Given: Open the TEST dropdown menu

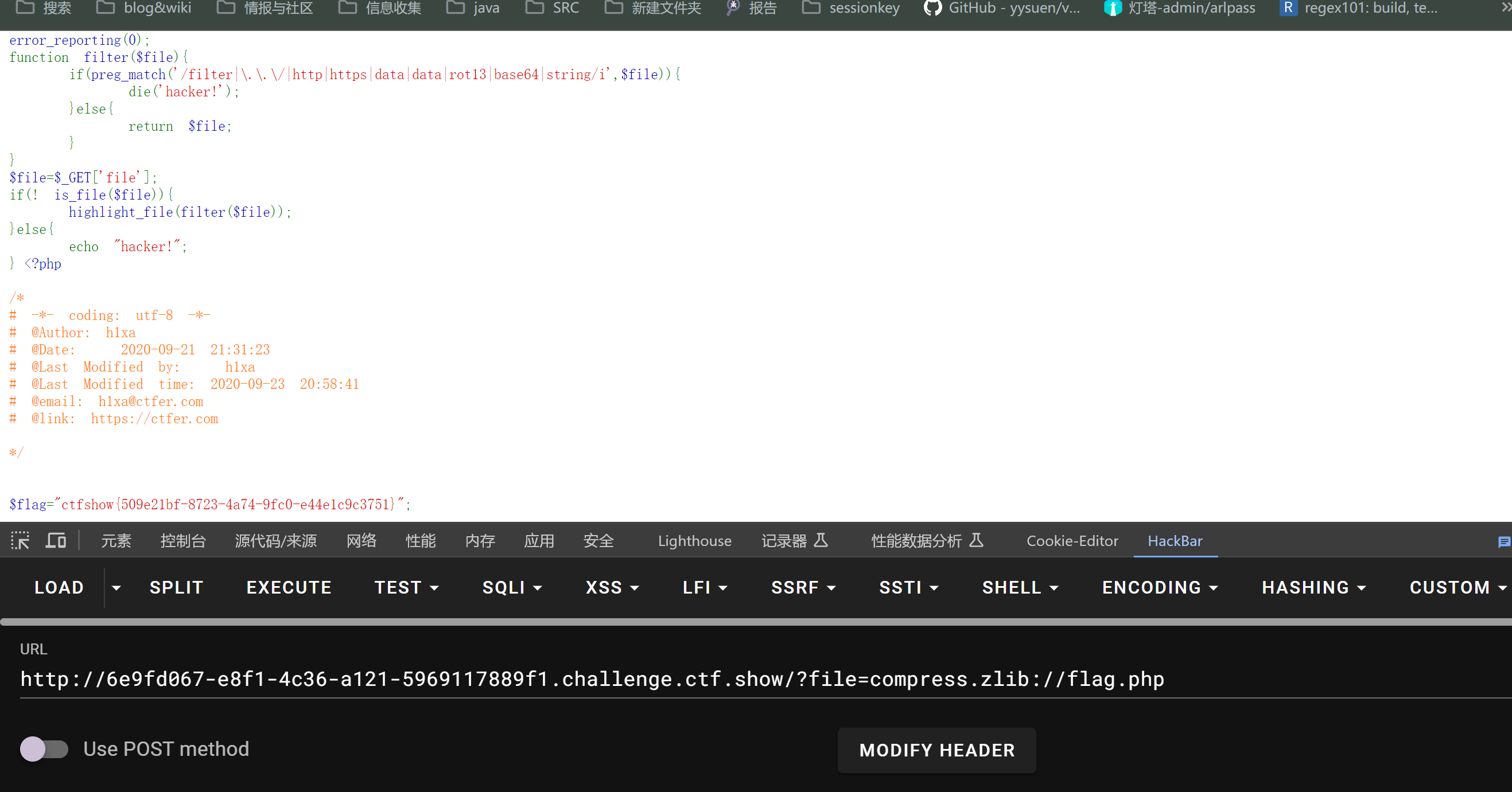Looking at the screenshot, I should tap(406, 587).
